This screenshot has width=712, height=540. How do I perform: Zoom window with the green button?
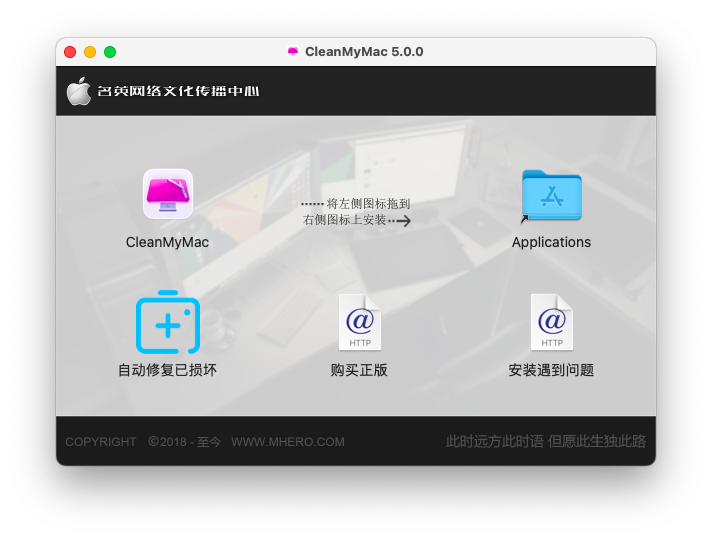(110, 52)
